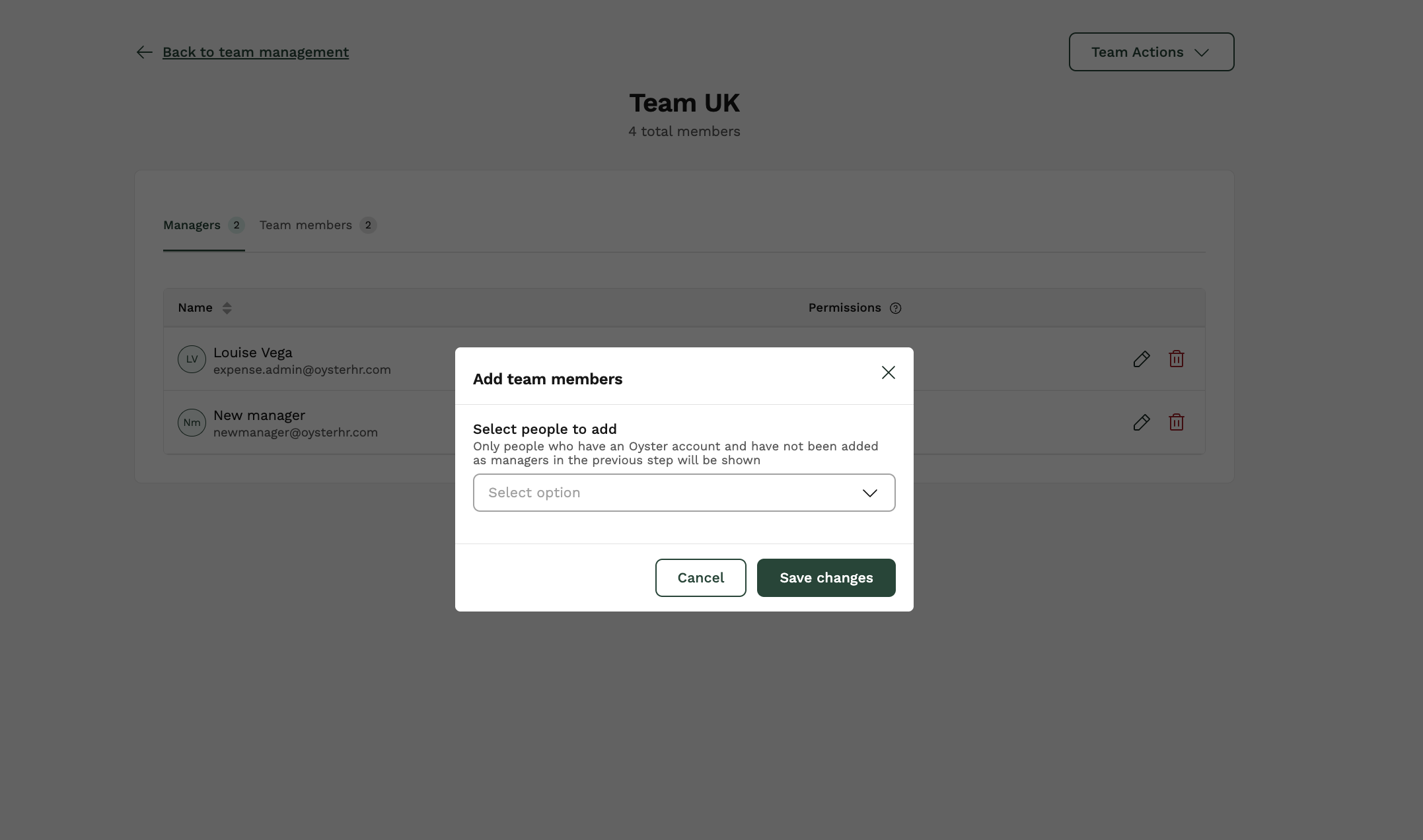Edit Louise Vega with pencil icon
Image resolution: width=1423 pixels, height=840 pixels.
pyautogui.click(x=1141, y=359)
